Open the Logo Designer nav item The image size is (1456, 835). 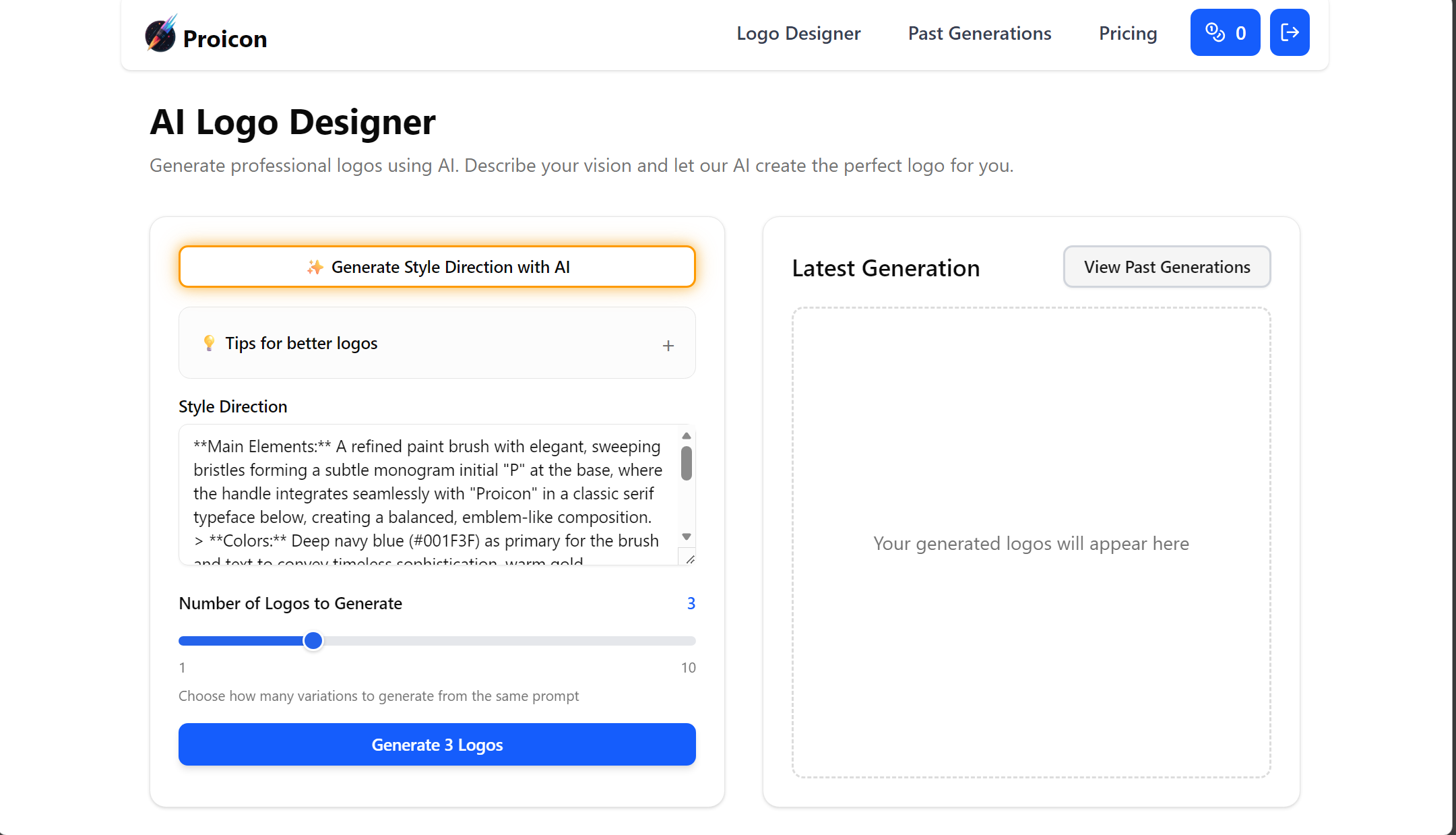pos(798,34)
